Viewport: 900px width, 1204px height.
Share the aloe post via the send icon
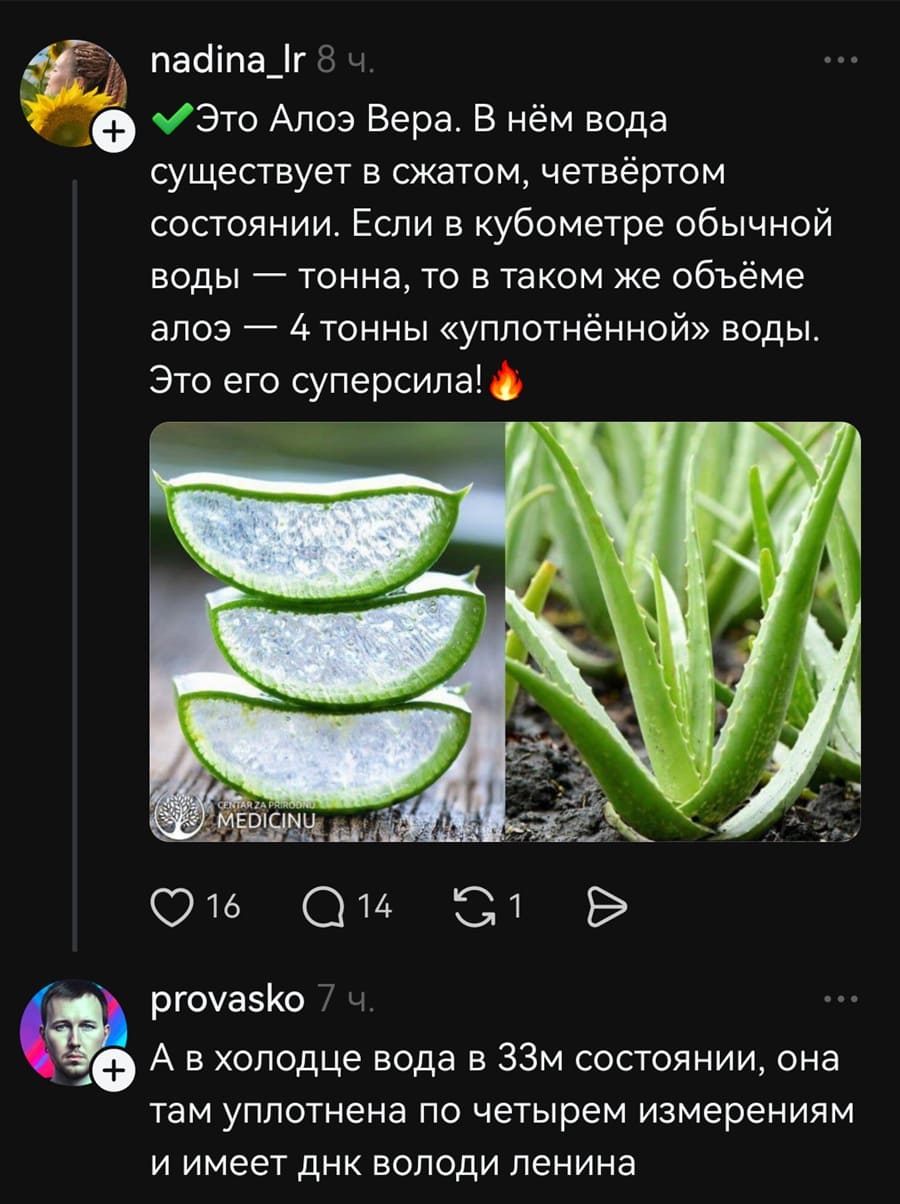coord(604,906)
